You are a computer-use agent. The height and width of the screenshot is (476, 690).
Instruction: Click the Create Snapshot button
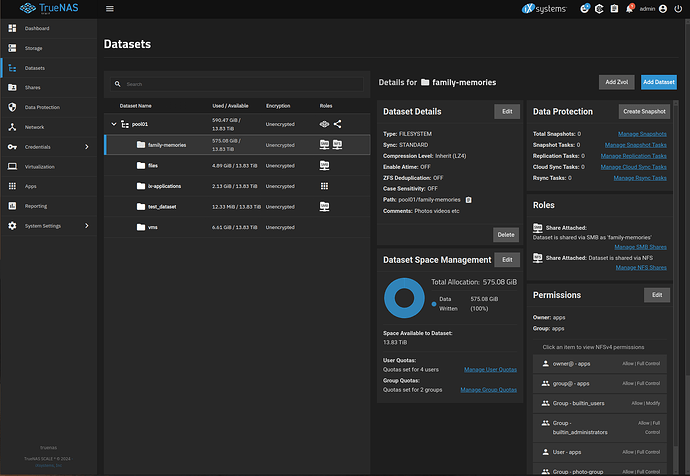pos(644,111)
